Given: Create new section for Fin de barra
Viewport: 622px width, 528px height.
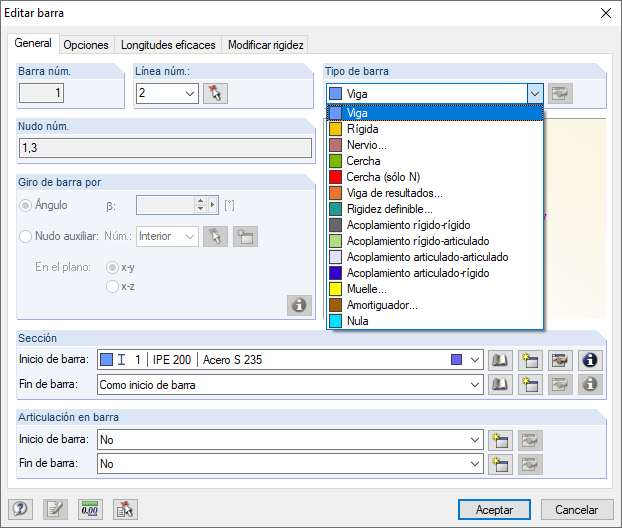Looking at the screenshot, I should pos(530,384).
